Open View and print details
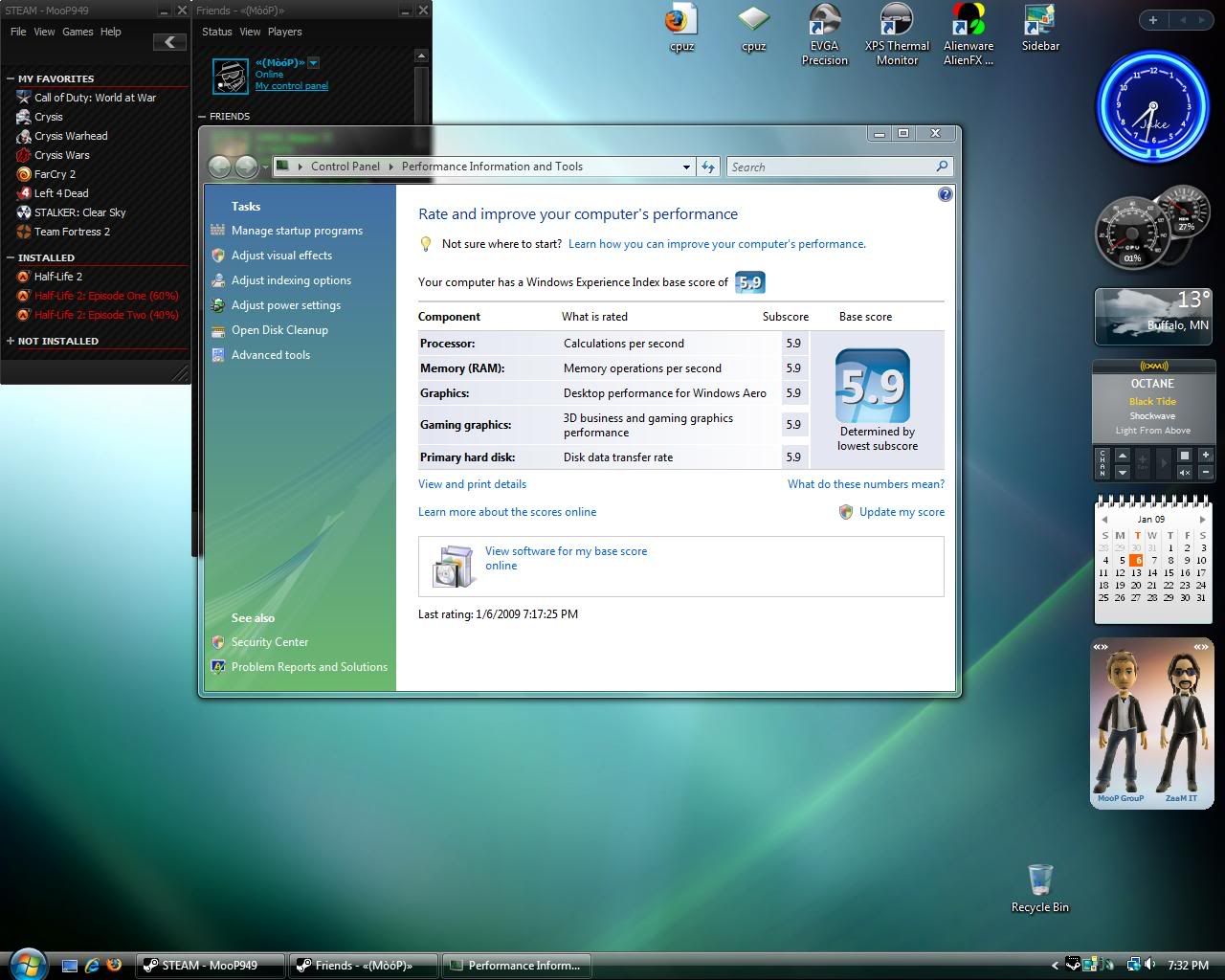Screen dimensions: 1225x980 [472, 484]
